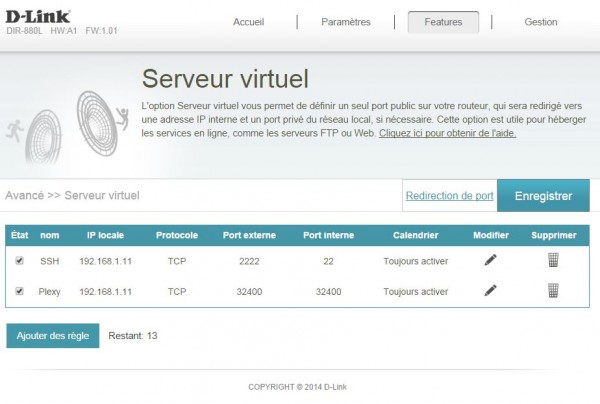Click the Port externe column header
Screen dimensions: 600x404
(249, 236)
